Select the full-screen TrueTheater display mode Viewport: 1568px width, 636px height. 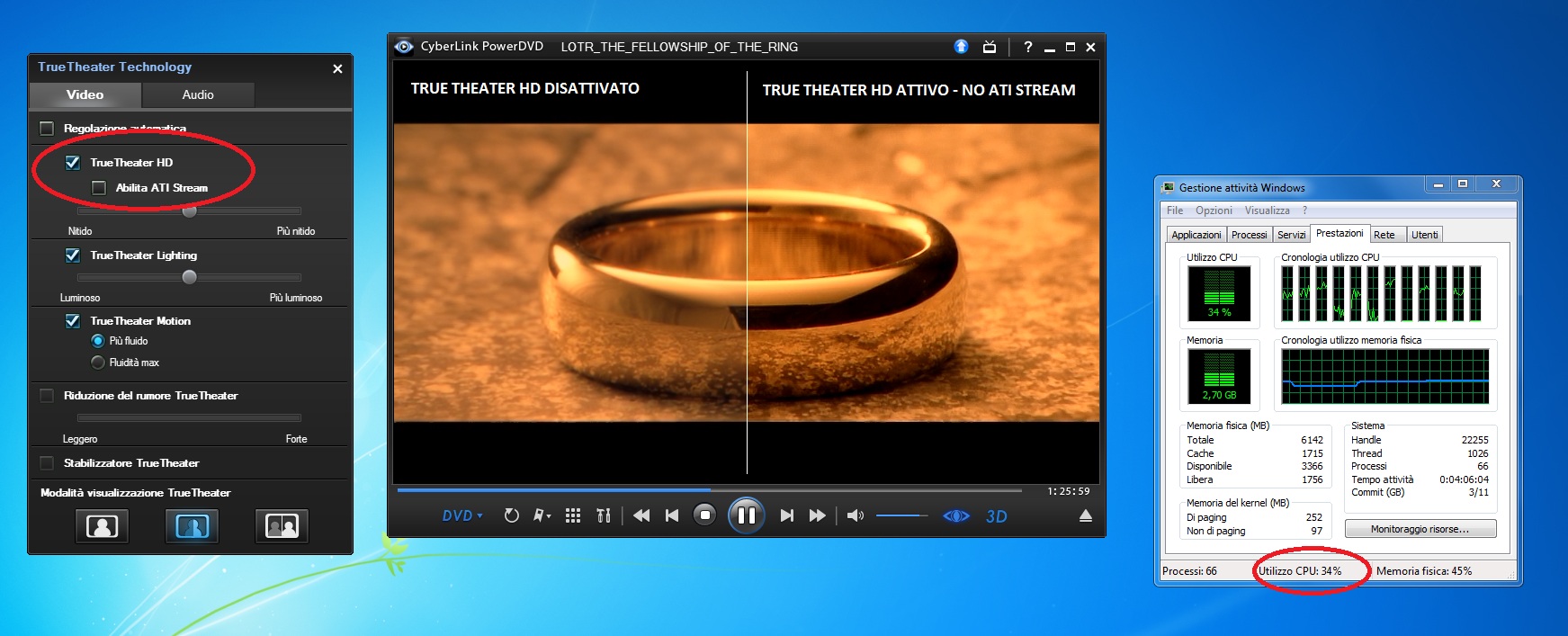pos(102,526)
